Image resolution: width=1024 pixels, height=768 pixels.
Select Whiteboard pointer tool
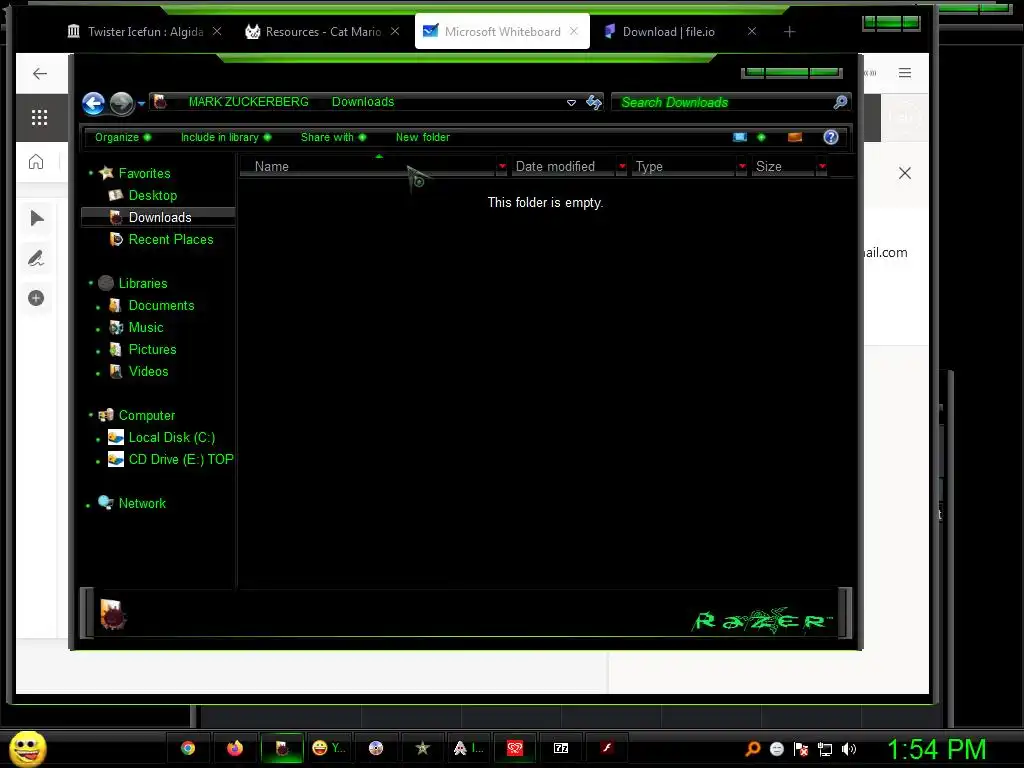tap(37, 218)
